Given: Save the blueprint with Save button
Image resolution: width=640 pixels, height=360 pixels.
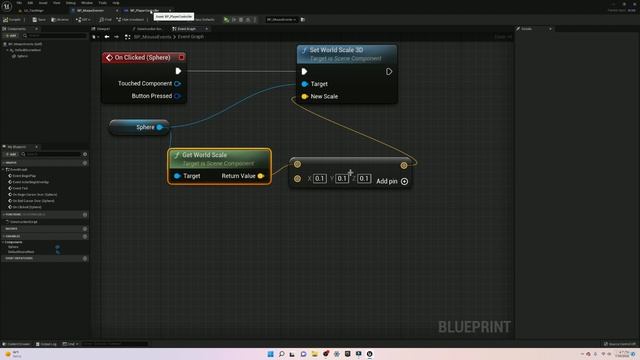Looking at the screenshot, I should [39, 20].
